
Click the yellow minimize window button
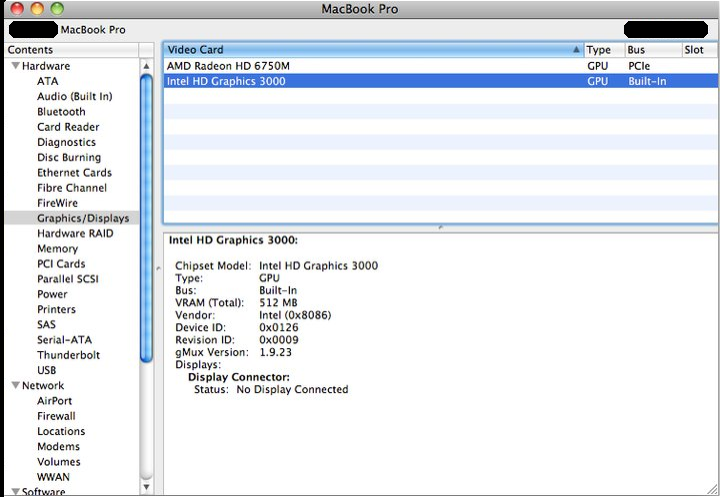click(37, 9)
